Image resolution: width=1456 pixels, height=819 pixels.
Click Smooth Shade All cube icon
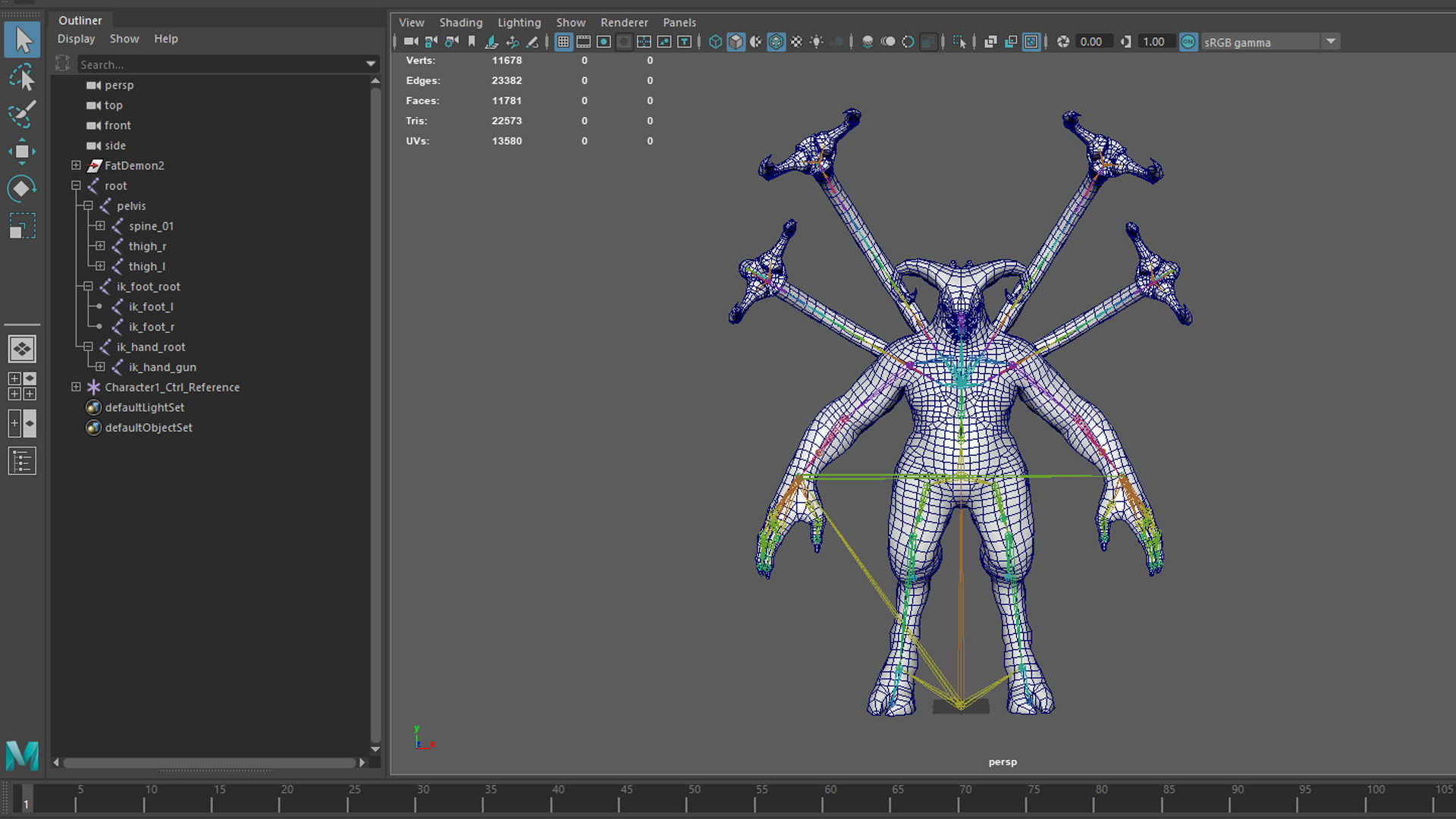tap(736, 42)
